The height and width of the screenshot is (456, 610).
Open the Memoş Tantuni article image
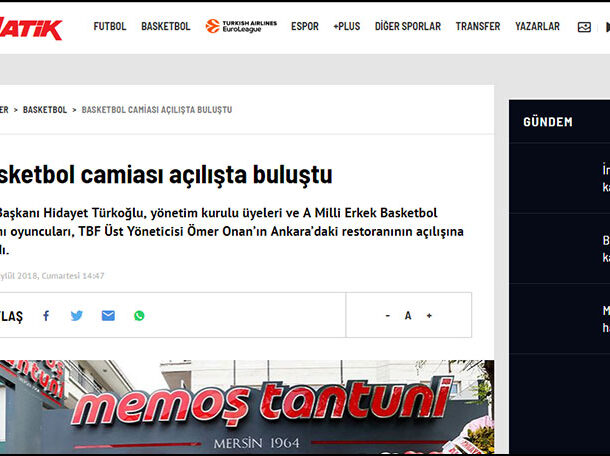tap(247, 407)
